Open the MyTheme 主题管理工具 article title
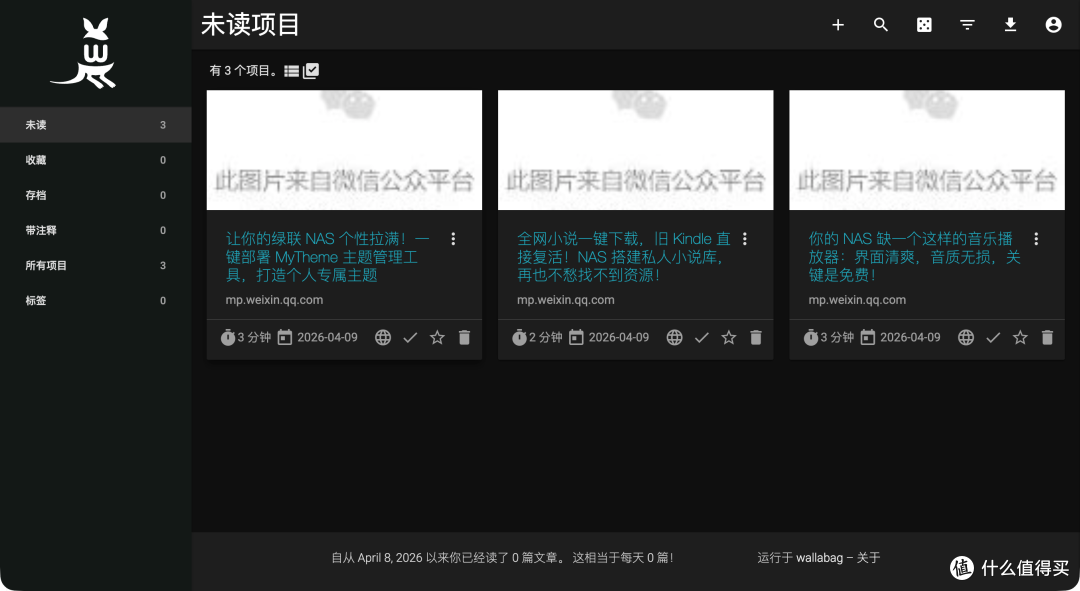Image resolution: width=1080 pixels, height=591 pixels. tap(328, 257)
